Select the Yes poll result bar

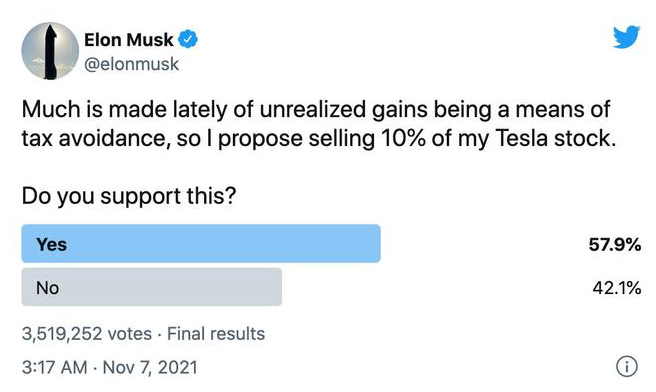pos(201,243)
